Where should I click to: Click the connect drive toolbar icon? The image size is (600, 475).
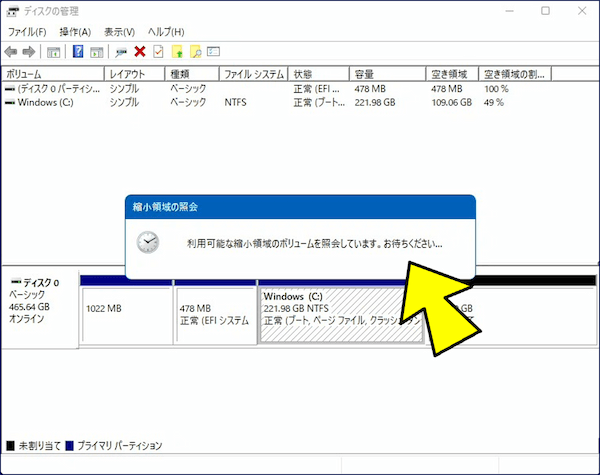[x=121, y=52]
